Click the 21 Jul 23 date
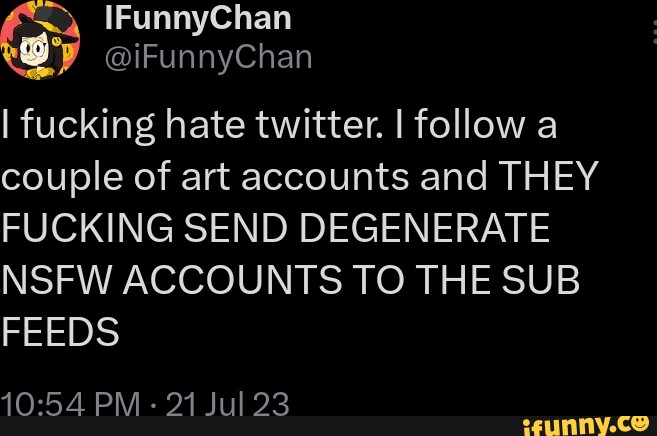Viewport: 657px width, 436px height. pyautogui.click(x=226, y=405)
